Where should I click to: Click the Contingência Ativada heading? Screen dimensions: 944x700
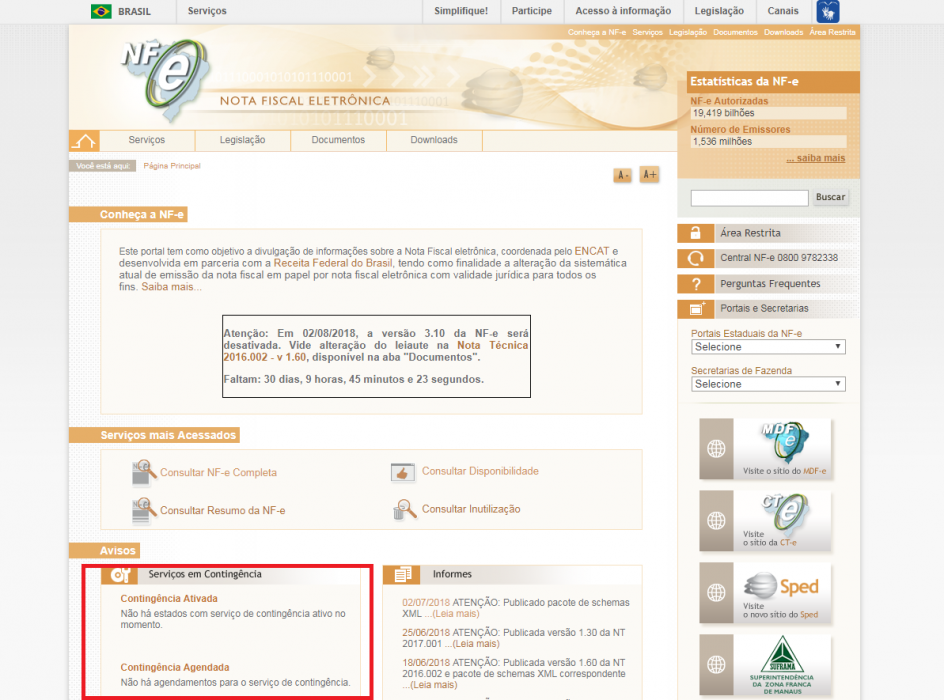169,599
